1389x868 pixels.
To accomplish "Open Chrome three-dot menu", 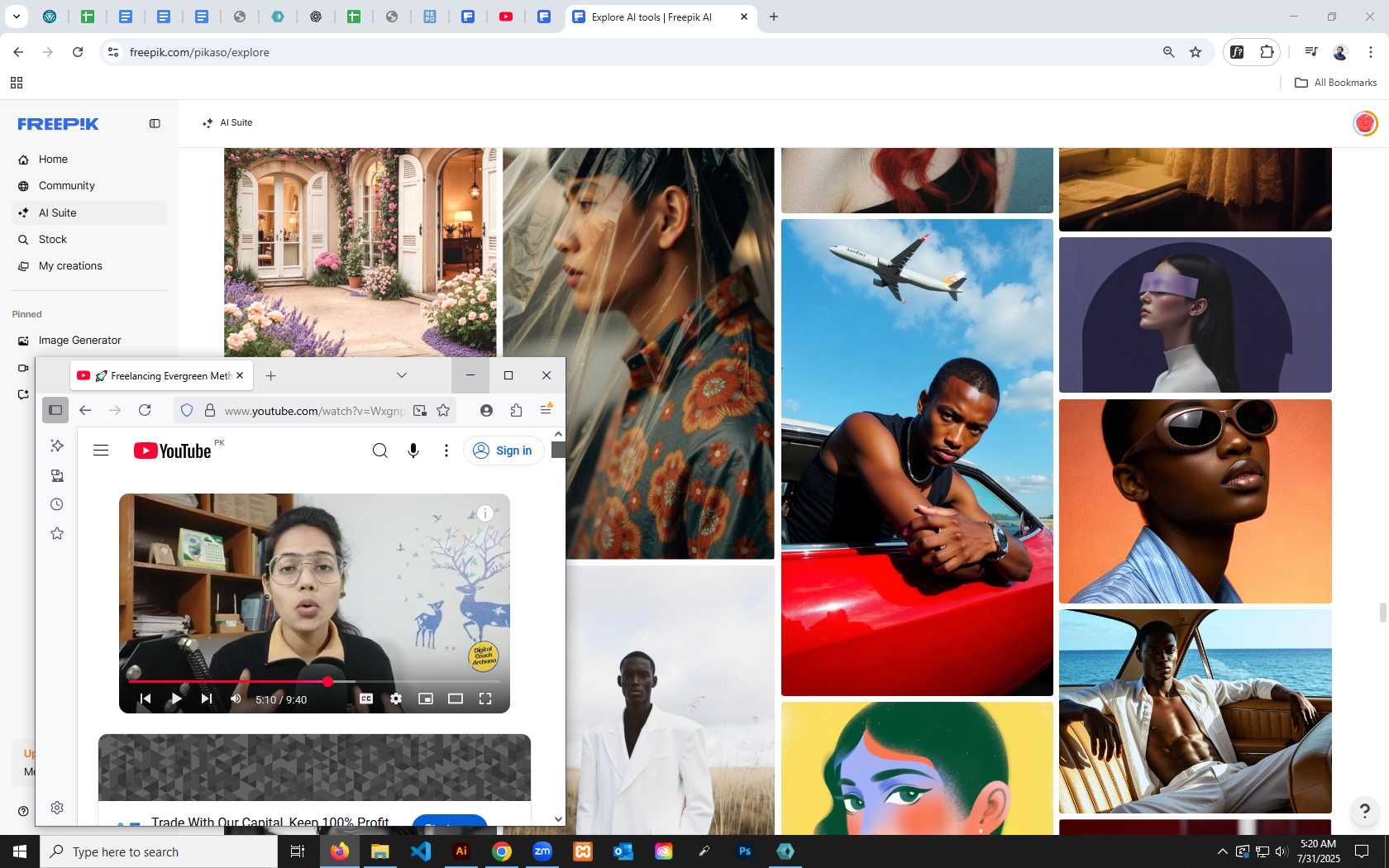I will click(x=1371, y=52).
